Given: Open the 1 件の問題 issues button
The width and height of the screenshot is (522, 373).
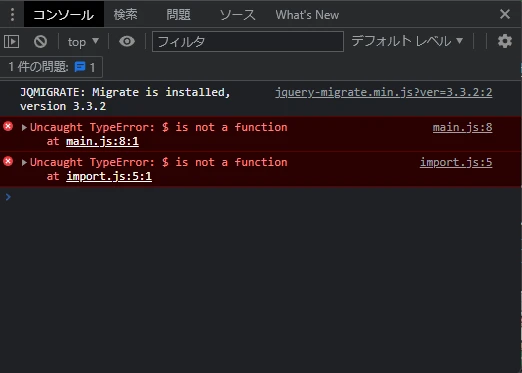Looking at the screenshot, I should (51, 67).
